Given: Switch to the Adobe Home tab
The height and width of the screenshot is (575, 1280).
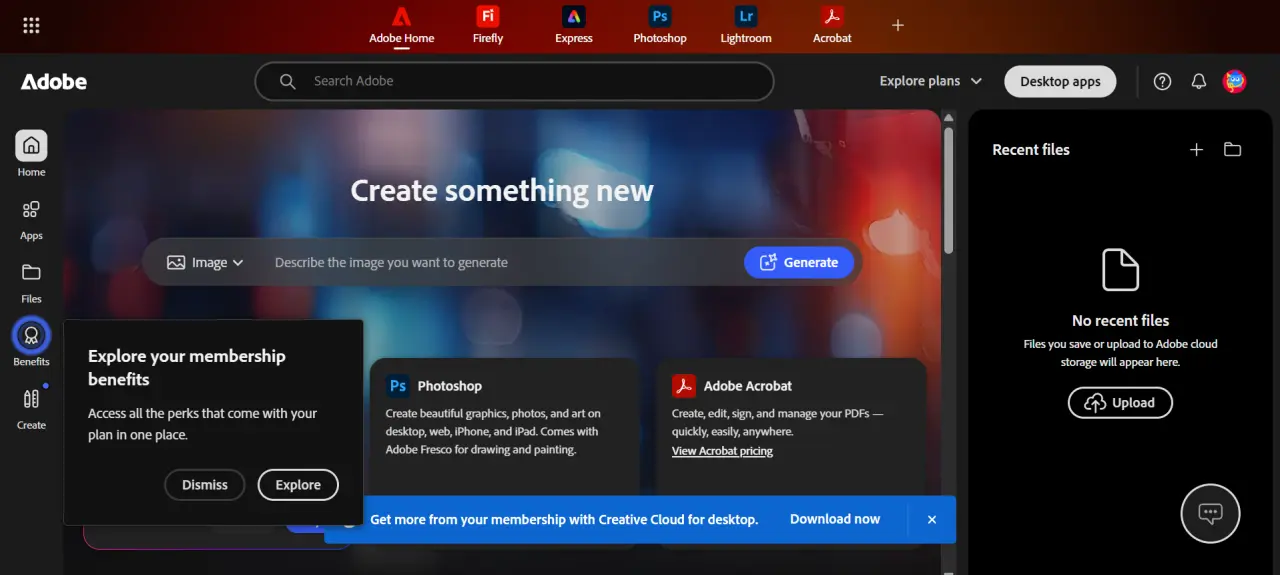Looking at the screenshot, I should 402,25.
